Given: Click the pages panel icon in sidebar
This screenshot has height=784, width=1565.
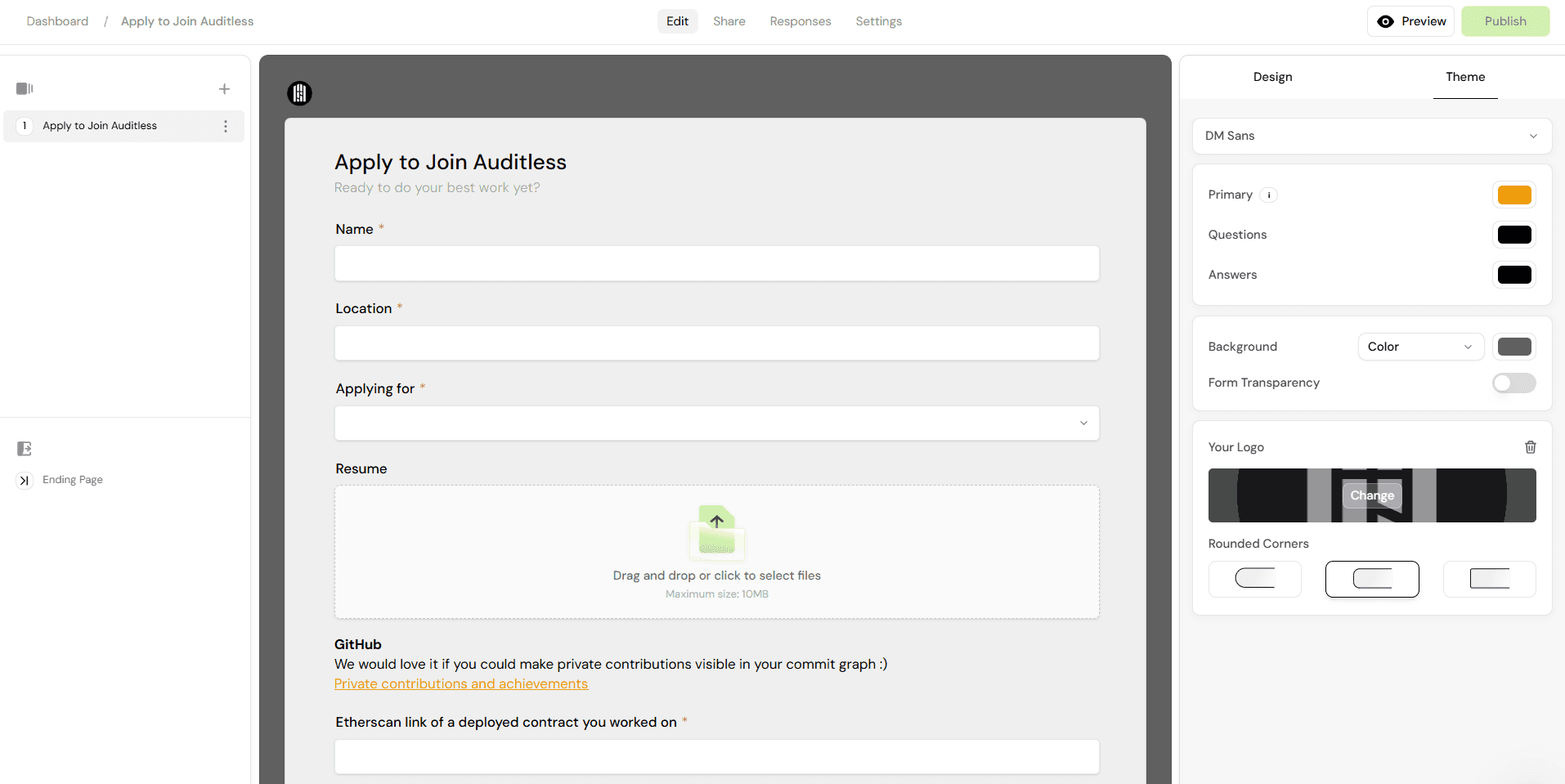Looking at the screenshot, I should click(x=25, y=88).
